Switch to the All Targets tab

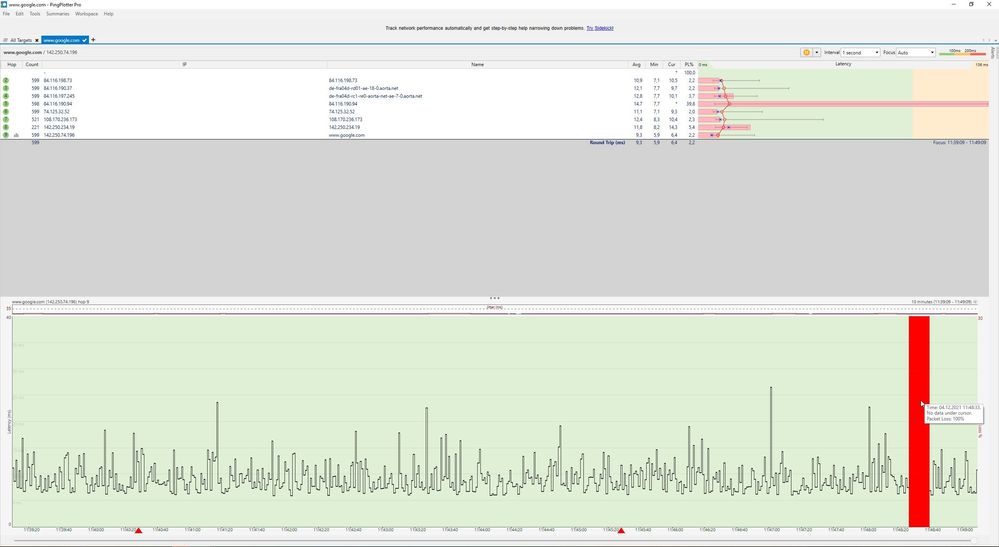(x=20, y=40)
